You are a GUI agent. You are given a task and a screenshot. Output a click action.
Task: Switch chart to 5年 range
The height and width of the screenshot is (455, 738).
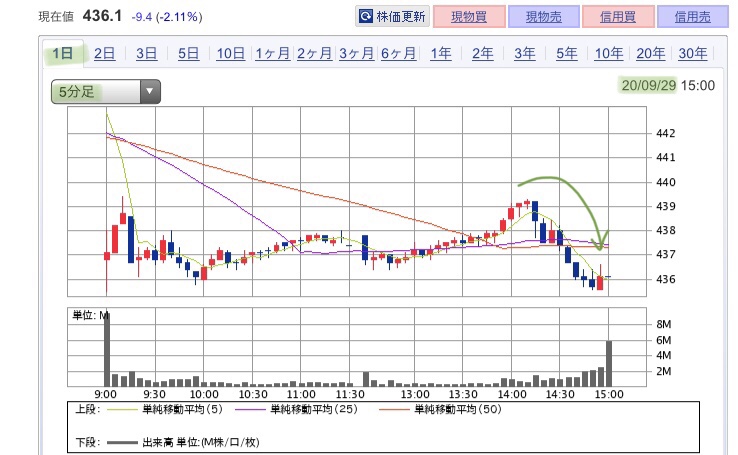click(x=566, y=53)
